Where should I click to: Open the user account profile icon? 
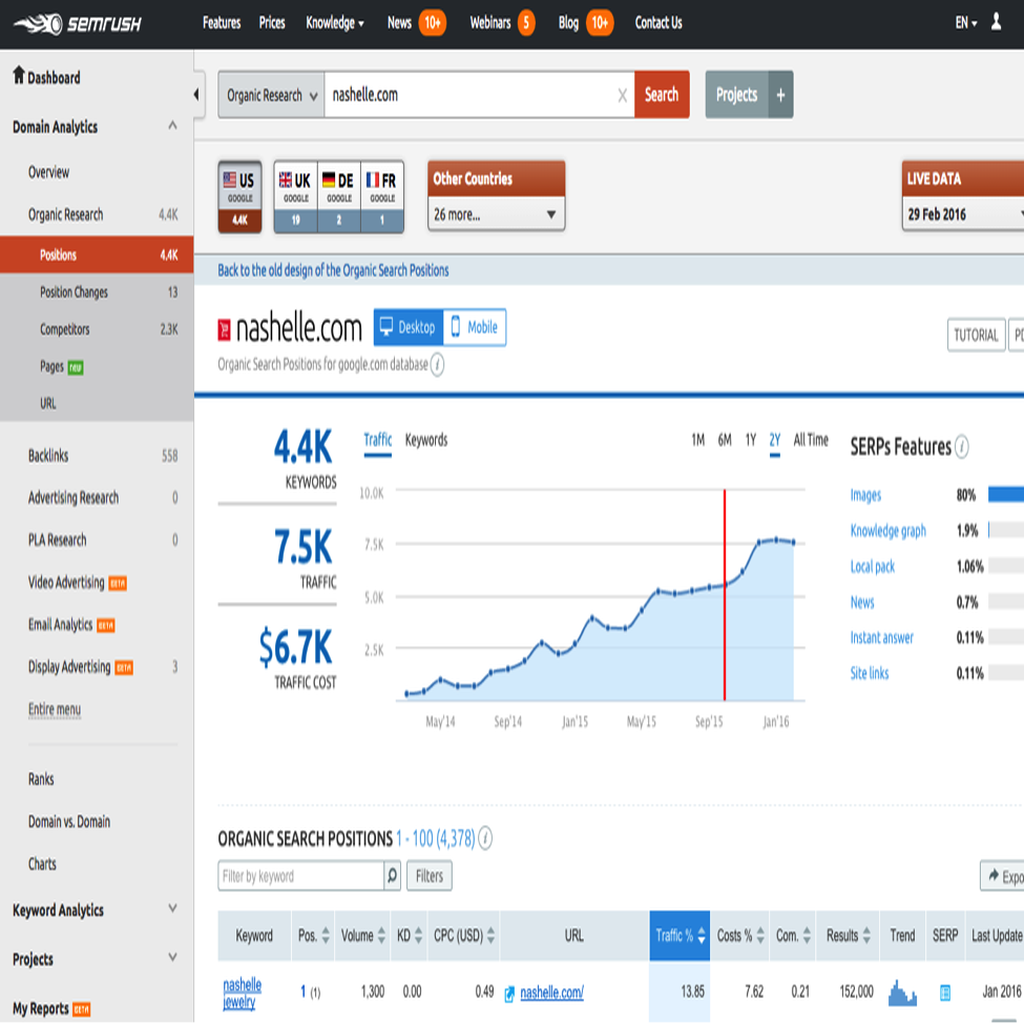point(996,22)
